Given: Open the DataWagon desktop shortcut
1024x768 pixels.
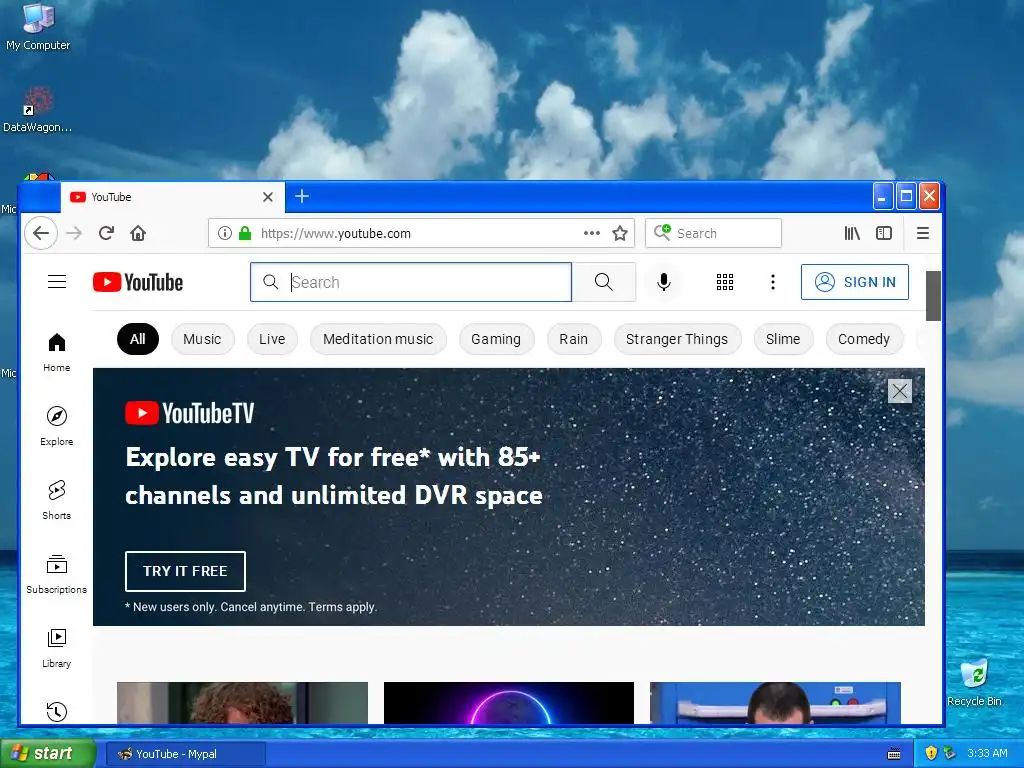Looking at the screenshot, I should (38, 110).
